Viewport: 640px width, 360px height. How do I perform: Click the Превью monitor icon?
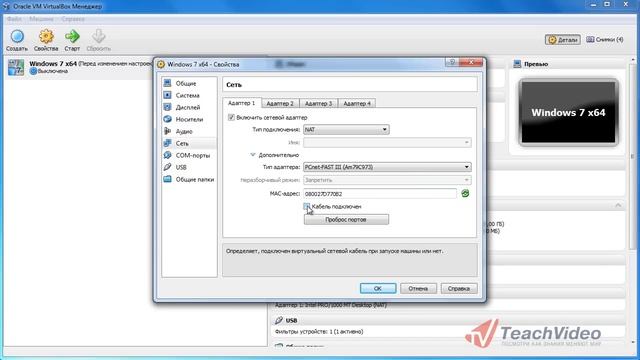point(517,64)
